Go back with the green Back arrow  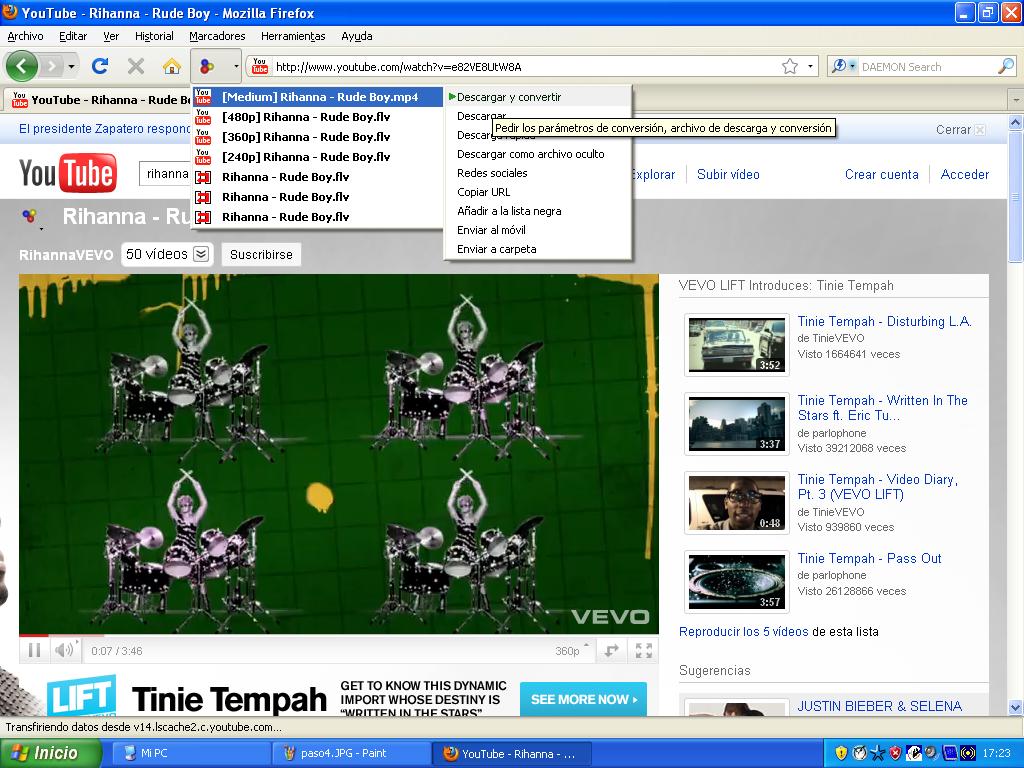(x=22, y=66)
